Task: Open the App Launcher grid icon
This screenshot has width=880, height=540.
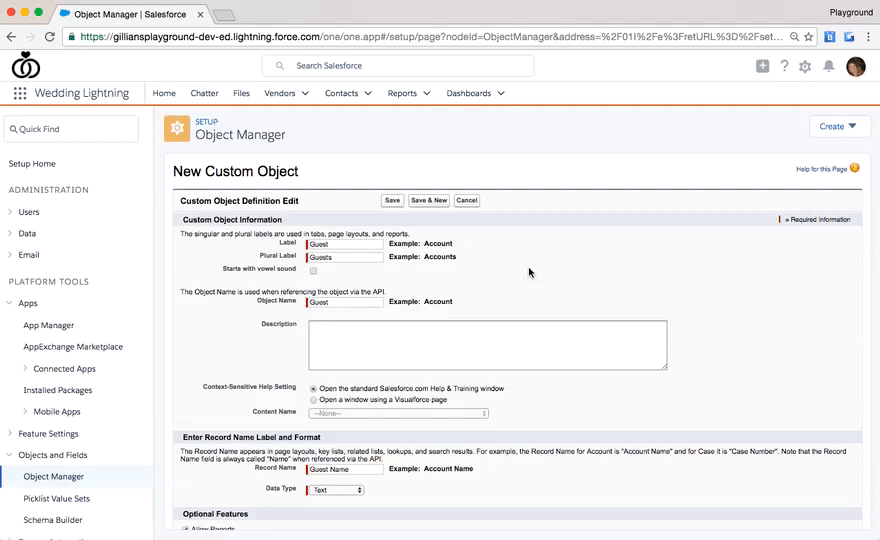Action: click(20, 93)
